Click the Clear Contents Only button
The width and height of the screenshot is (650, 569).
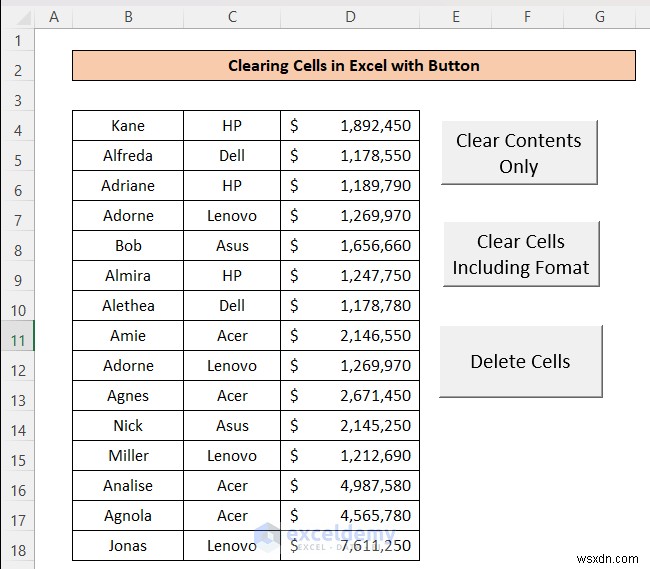(x=519, y=153)
